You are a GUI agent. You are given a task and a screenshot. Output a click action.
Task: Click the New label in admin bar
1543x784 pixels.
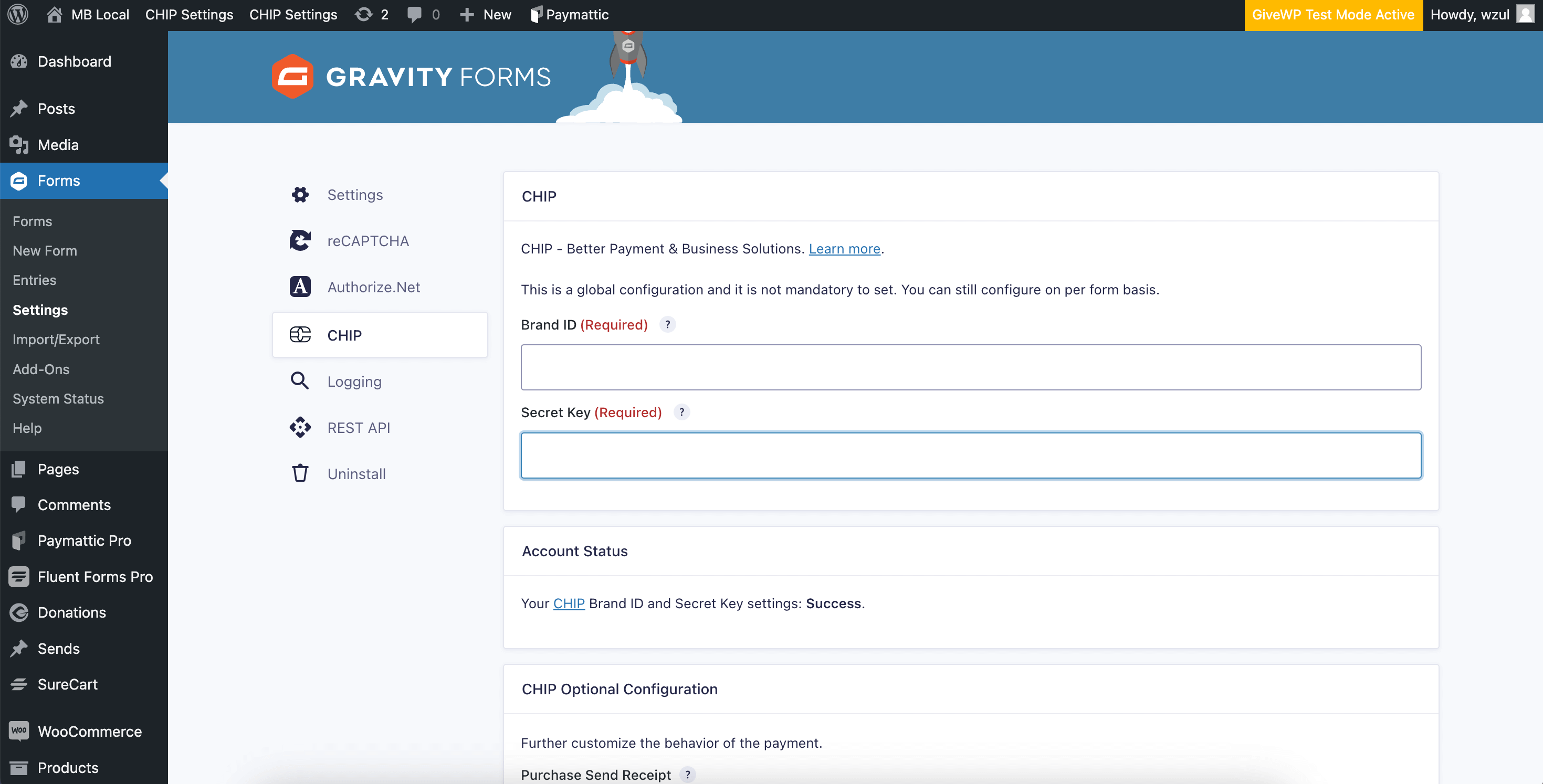click(497, 14)
